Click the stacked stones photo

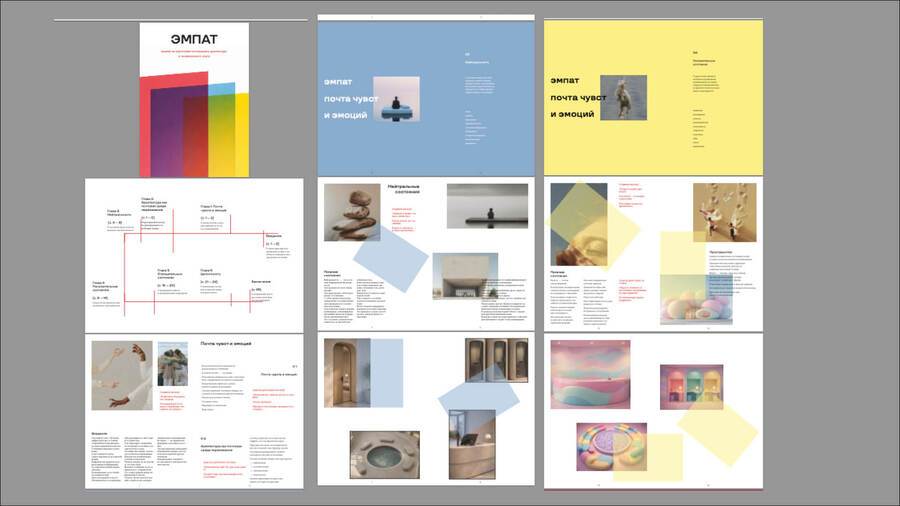(x=352, y=212)
